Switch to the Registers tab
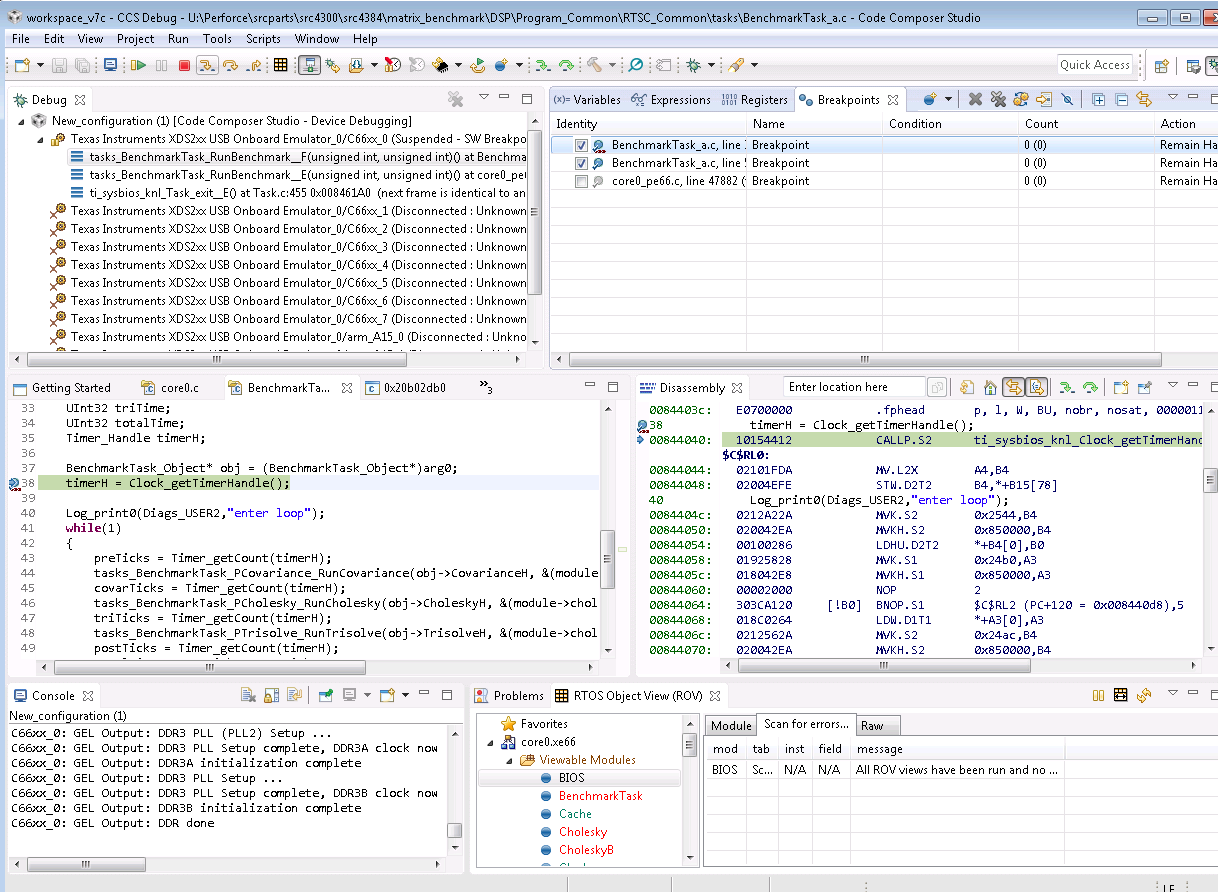This screenshot has height=892, width=1218. [756, 100]
